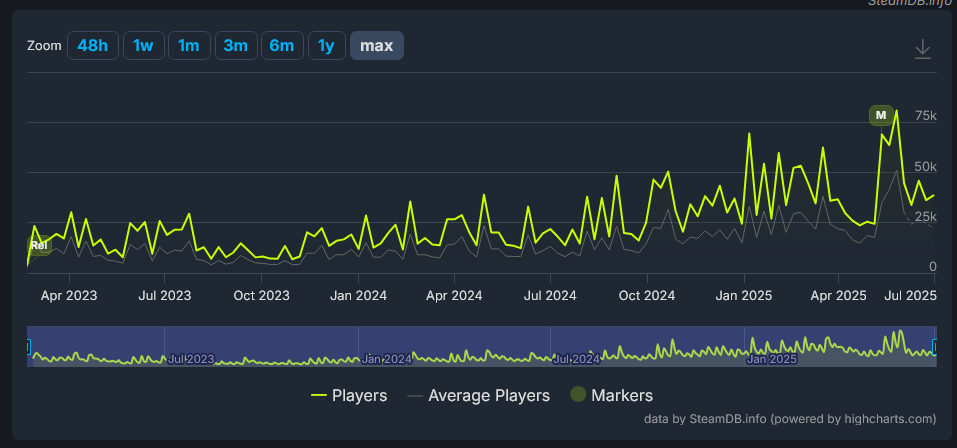957x448 pixels.
Task: Click the Jan 2024 x-axis label
Action: point(358,295)
